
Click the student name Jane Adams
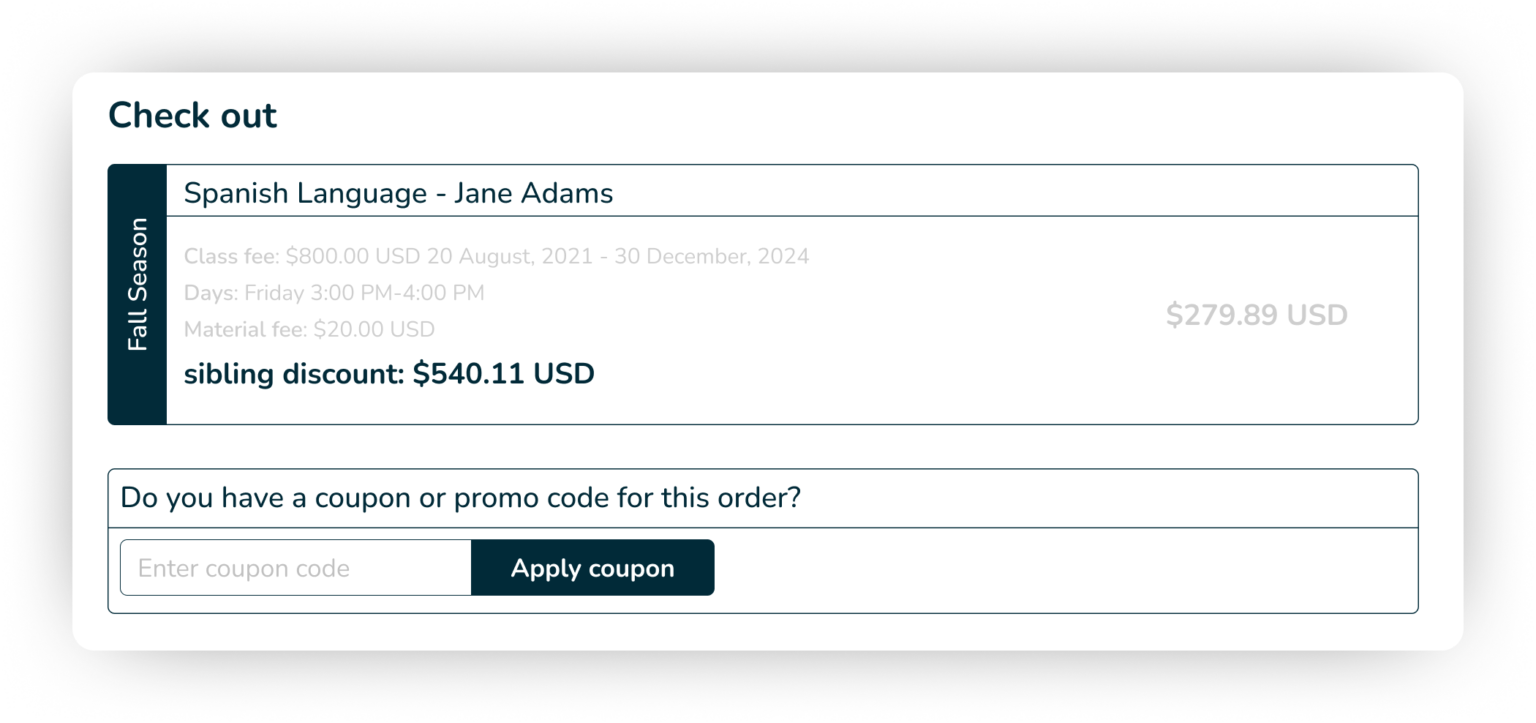click(x=534, y=193)
